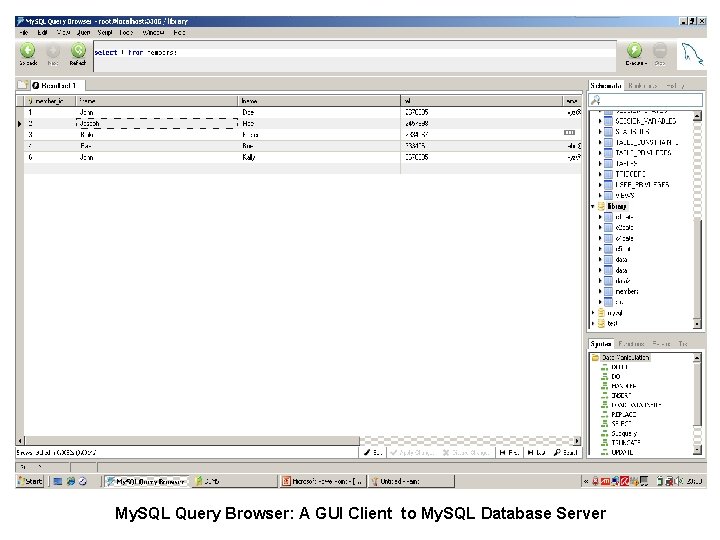Click the mysql database cylinder icon
The width and height of the screenshot is (720, 540).
(x=601, y=313)
